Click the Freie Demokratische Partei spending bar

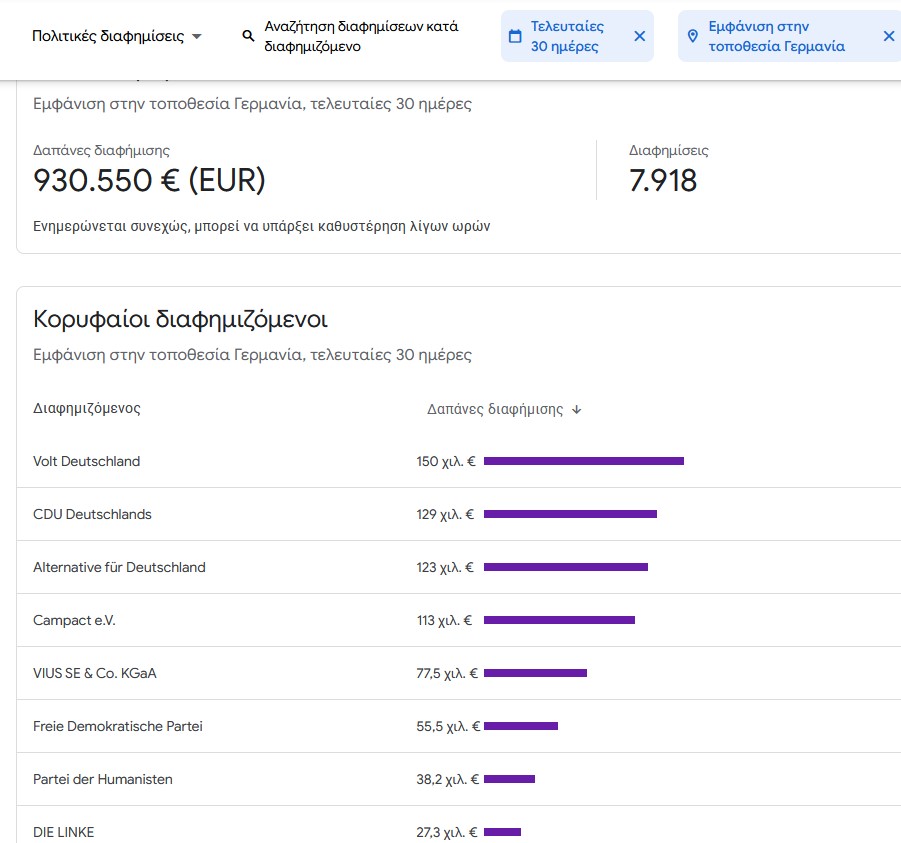[521, 726]
